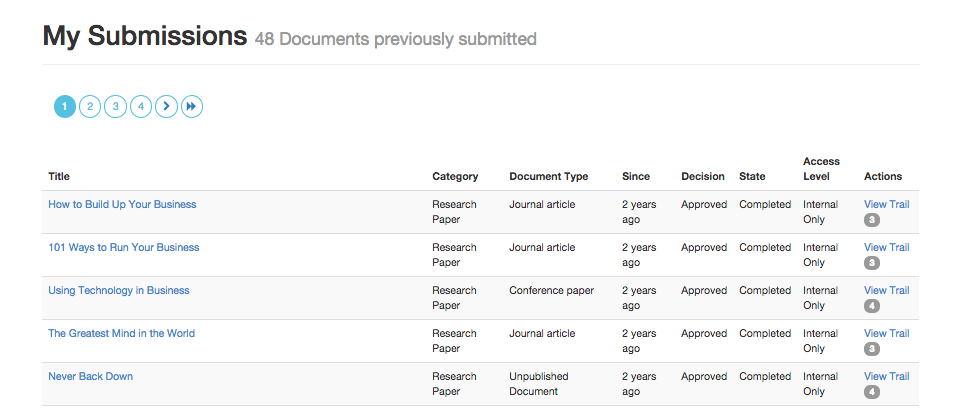Open 'The Greatest Mind in the World' document
The image size is (959, 416).
click(122, 333)
